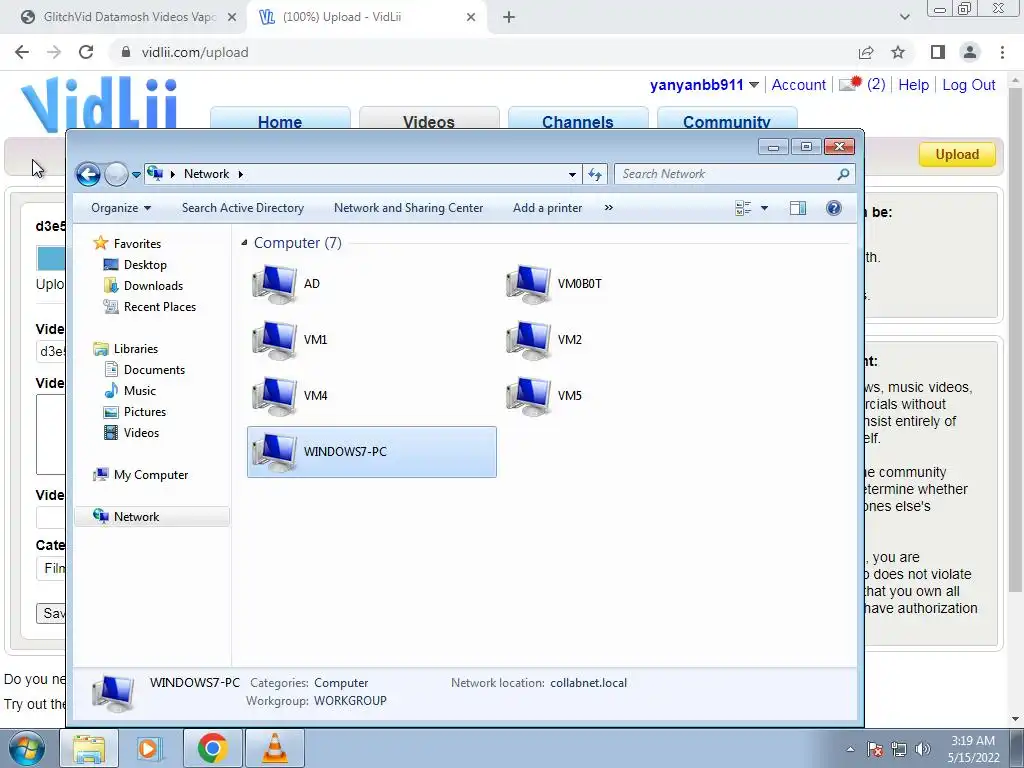The width and height of the screenshot is (1024, 768).
Task: Open the Explorer help icon
Action: coord(833,208)
